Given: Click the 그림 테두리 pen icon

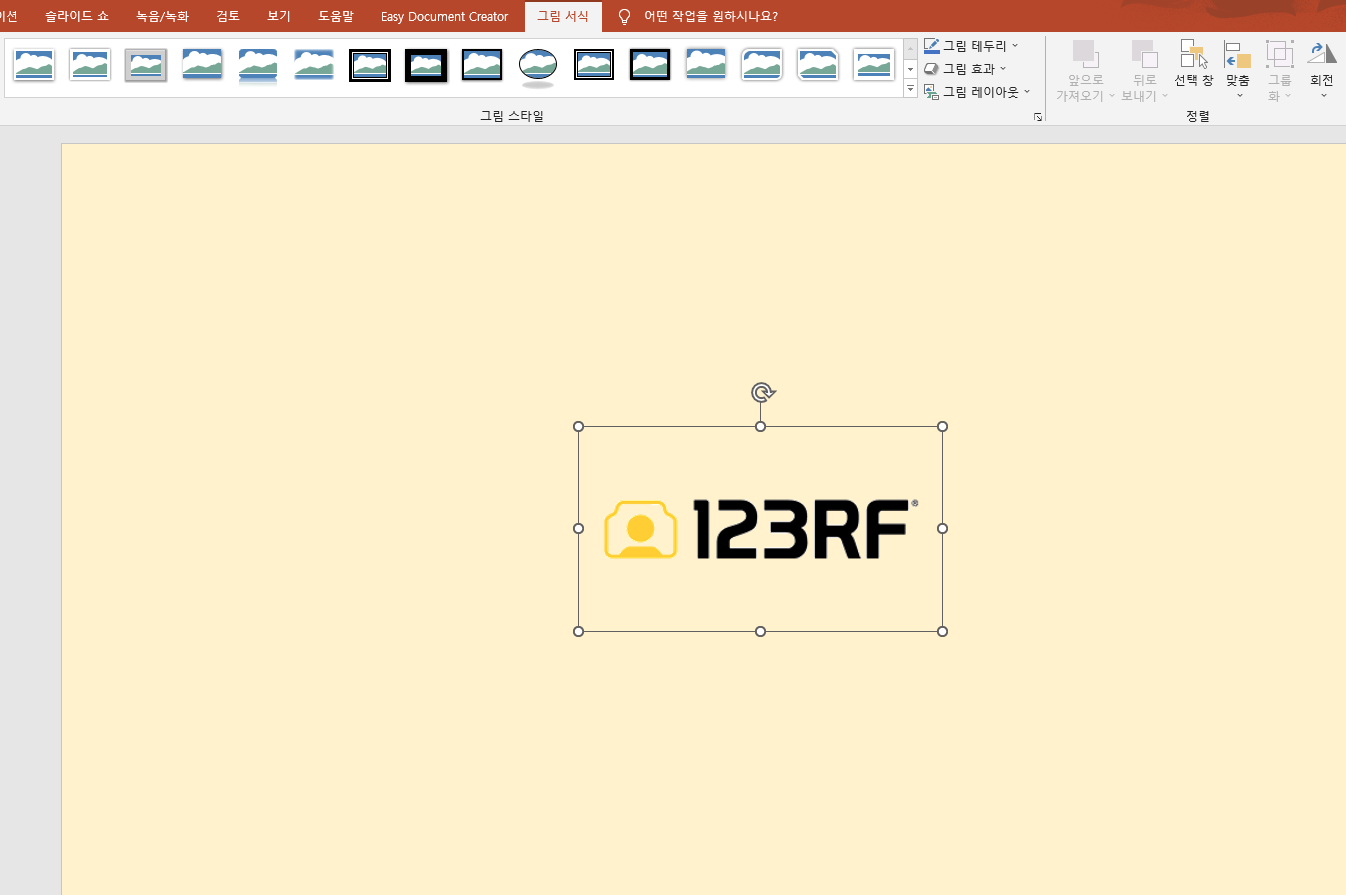Looking at the screenshot, I should (932, 46).
